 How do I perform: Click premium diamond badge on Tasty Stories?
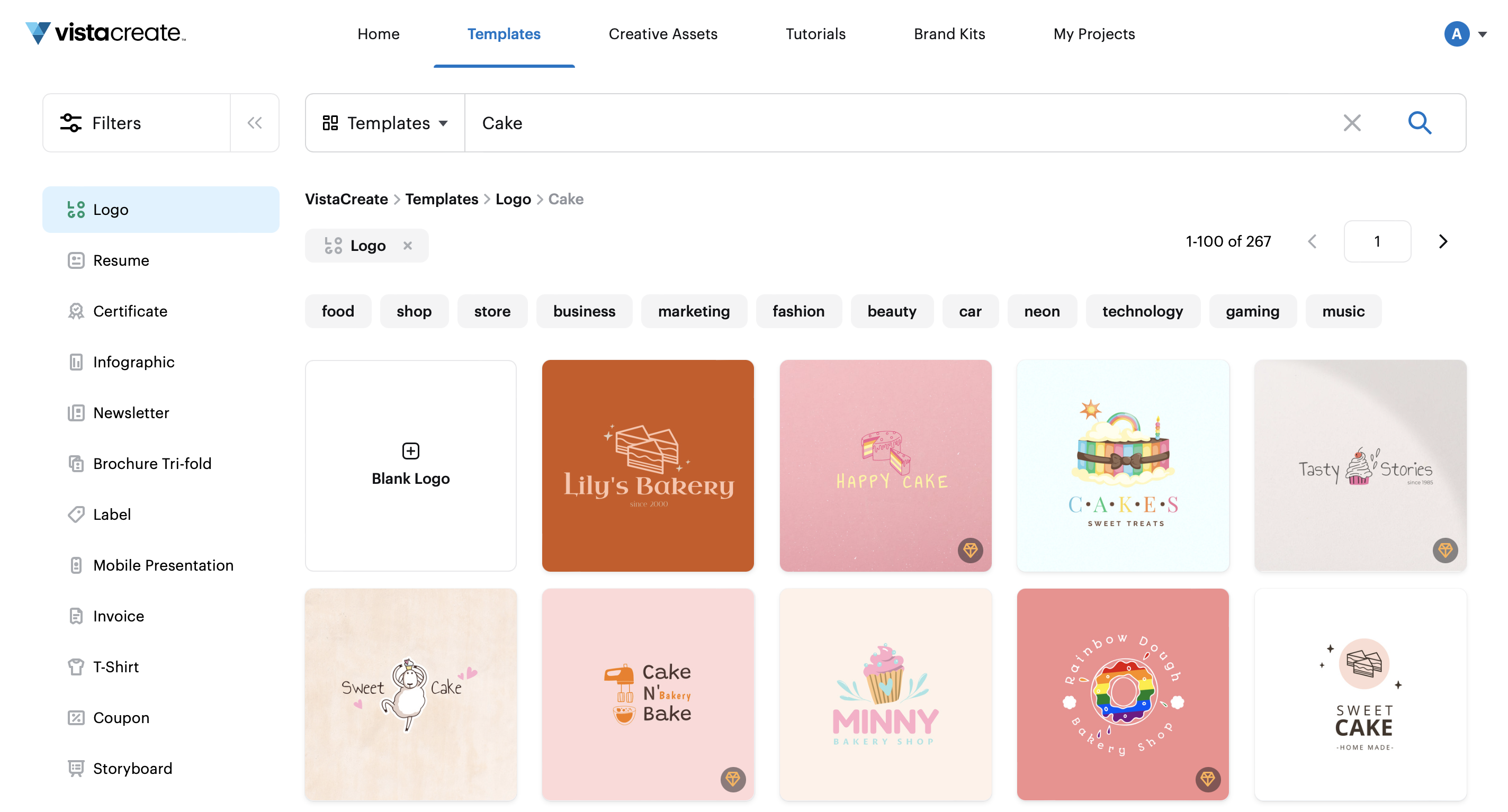pos(1445,551)
